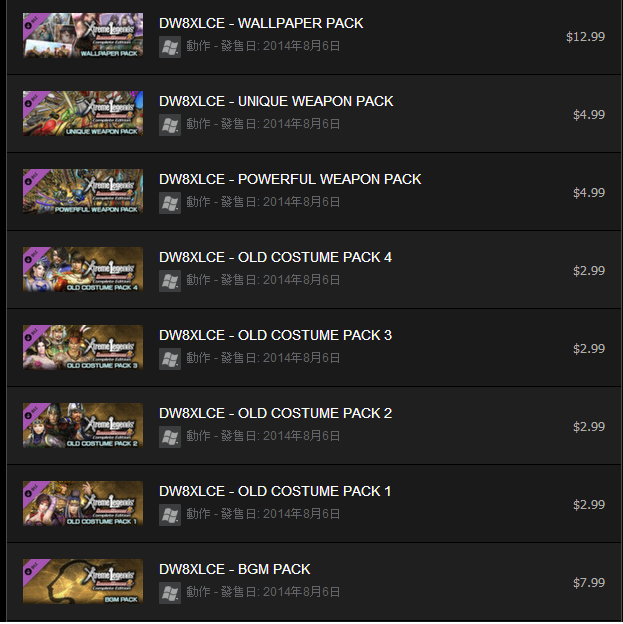Screen dimensions: 623x624
Task: Open DW8XLCE - BGM PACK title
Action: point(235,569)
